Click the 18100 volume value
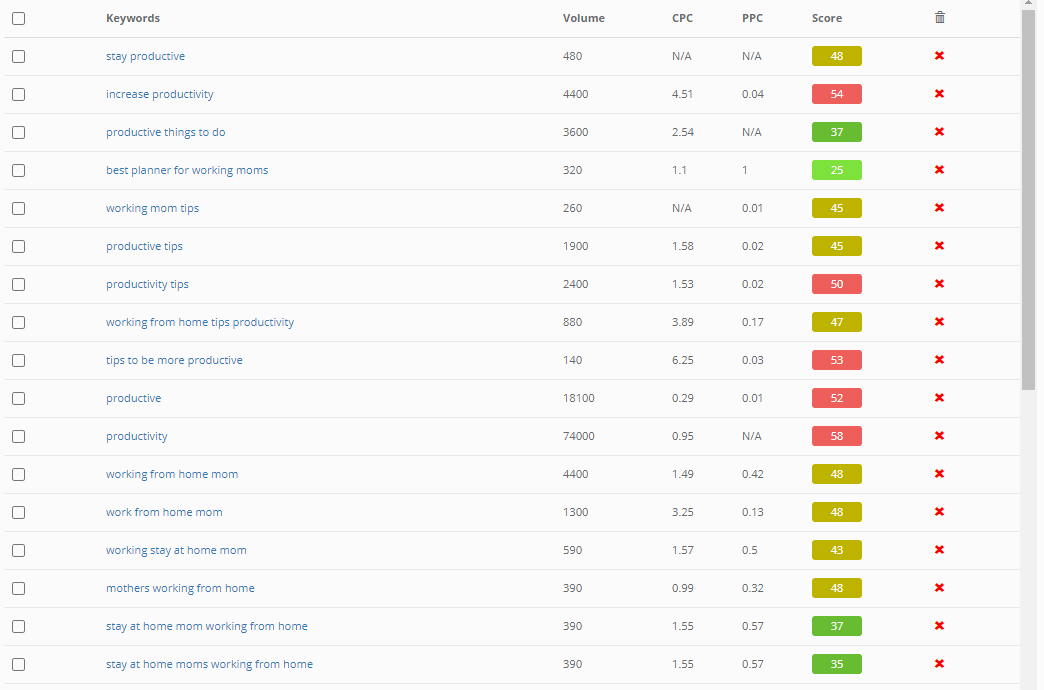1044x690 pixels. (579, 398)
